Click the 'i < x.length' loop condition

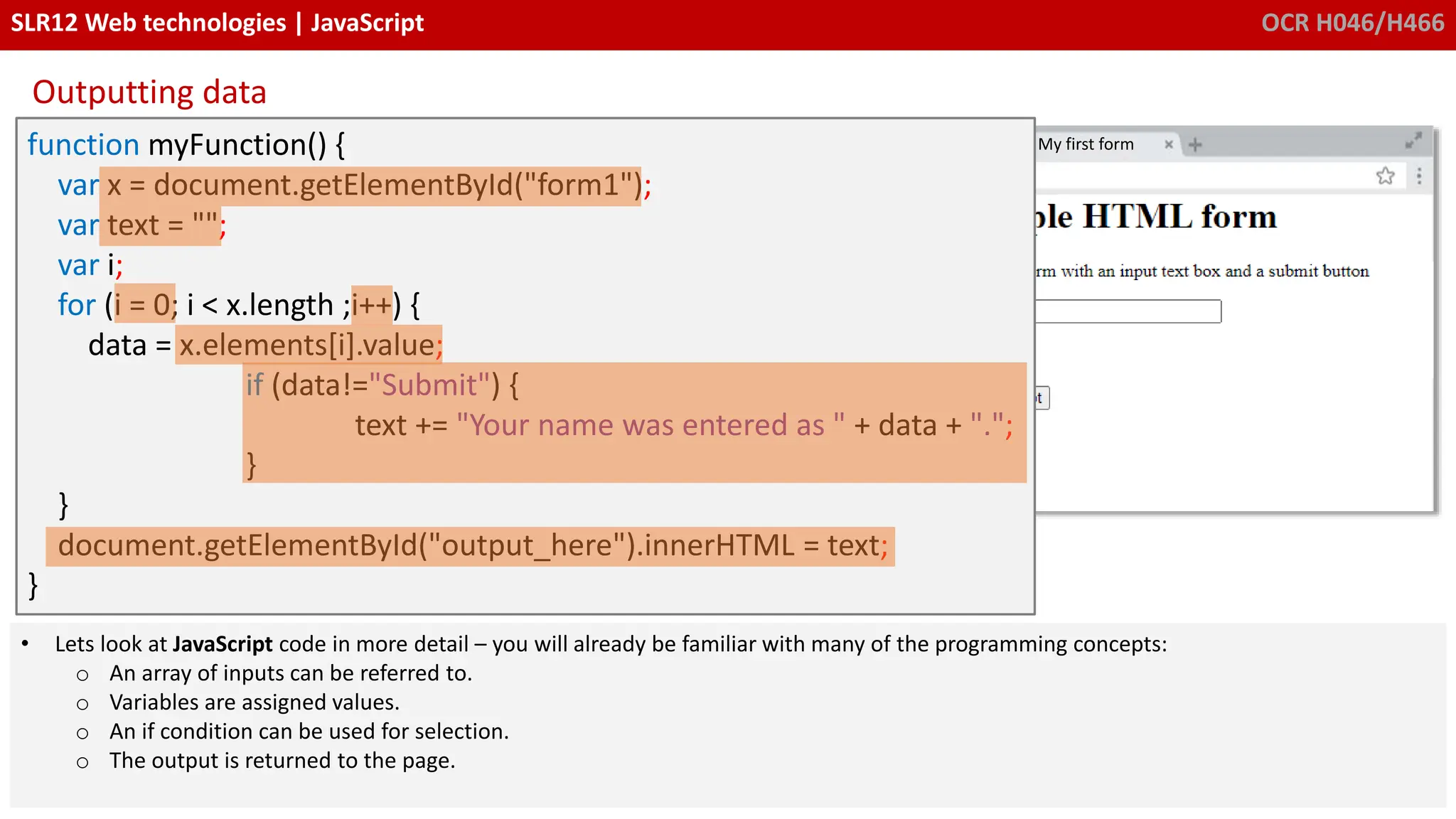pos(259,306)
